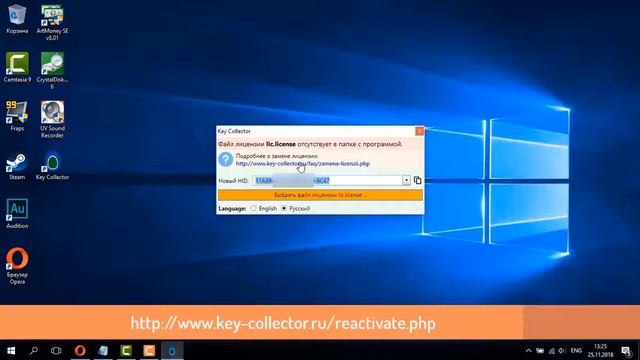Change ENG input language indicator
This screenshot has height=360, width=640.
point(576,351)
